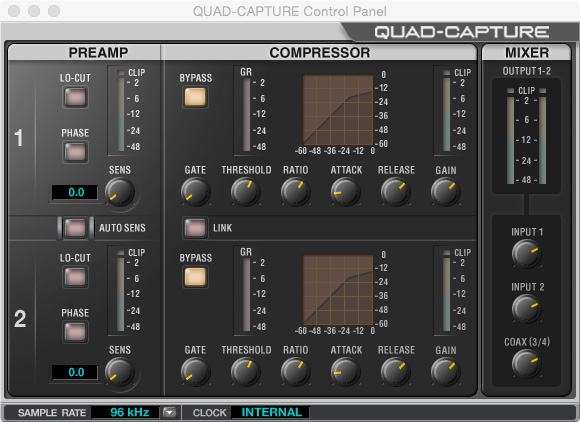
Task: Toggle channel 2 LO-CUT button
Action: pyautogui.click(x=75, y=277)
